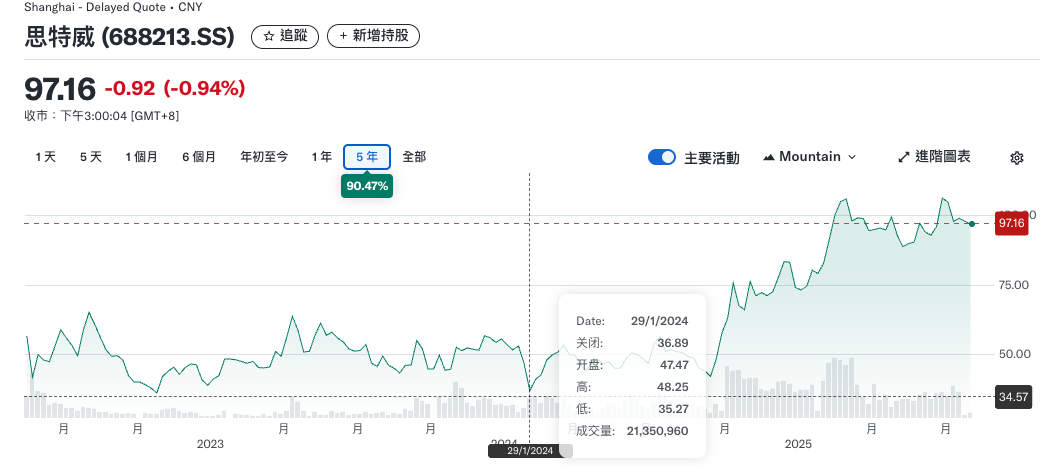Screen dimensions: 1049x466
Task: Click the 75.00 y-axis label
Action: click(1014, 285)
